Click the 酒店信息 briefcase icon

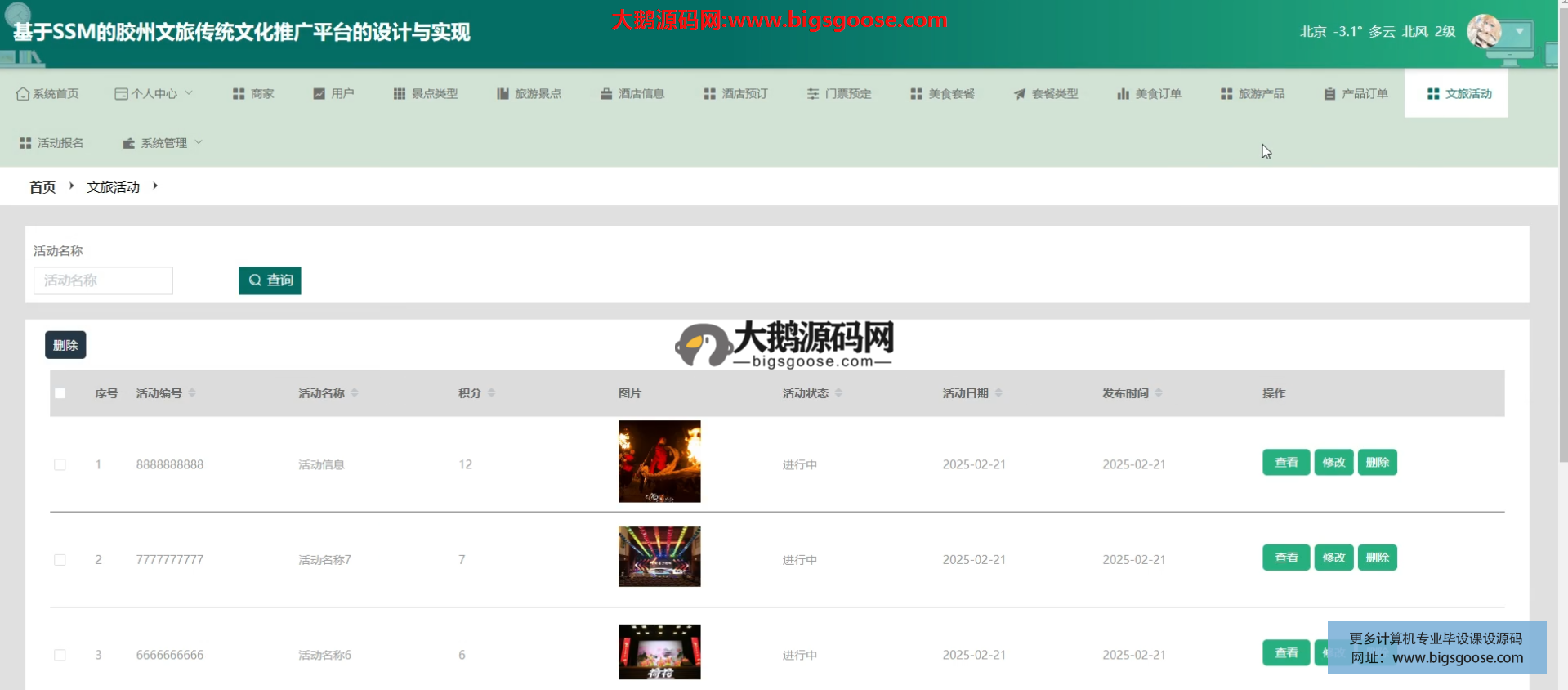[606, 94]
